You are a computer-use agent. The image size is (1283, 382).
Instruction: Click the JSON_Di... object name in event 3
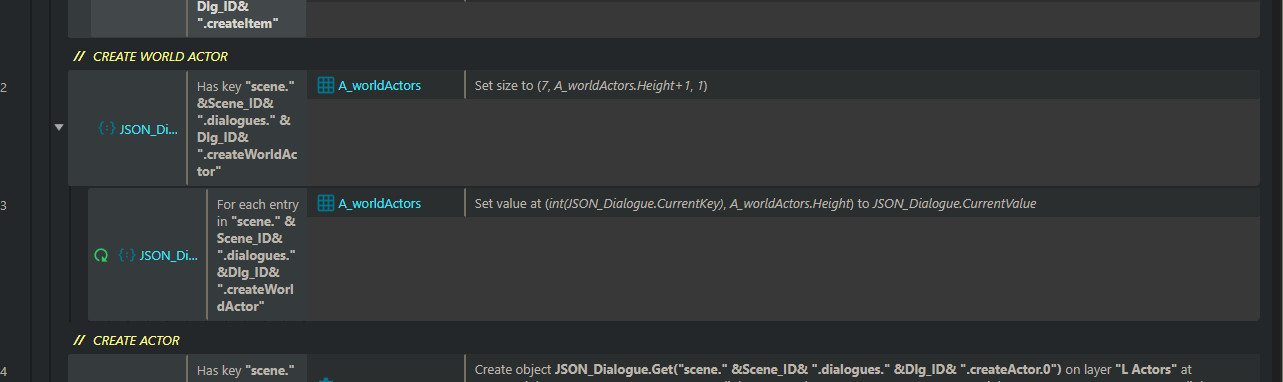point(170,255)
